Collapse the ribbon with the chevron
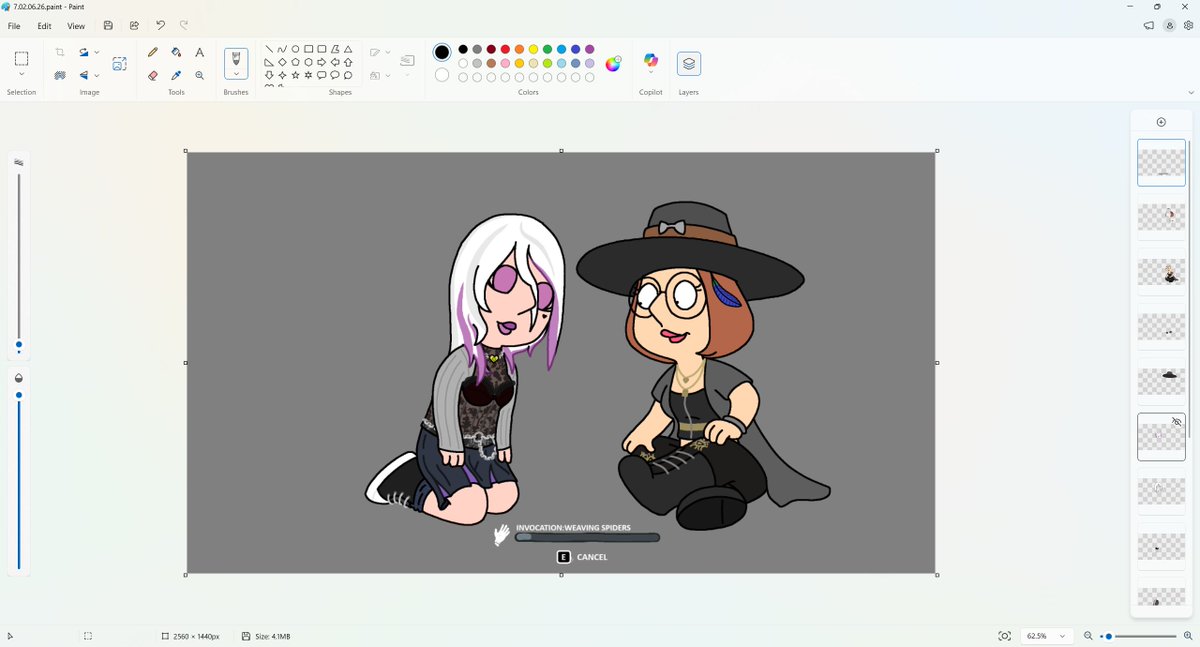1200x647 pixels. click(x=1190, y=92)
